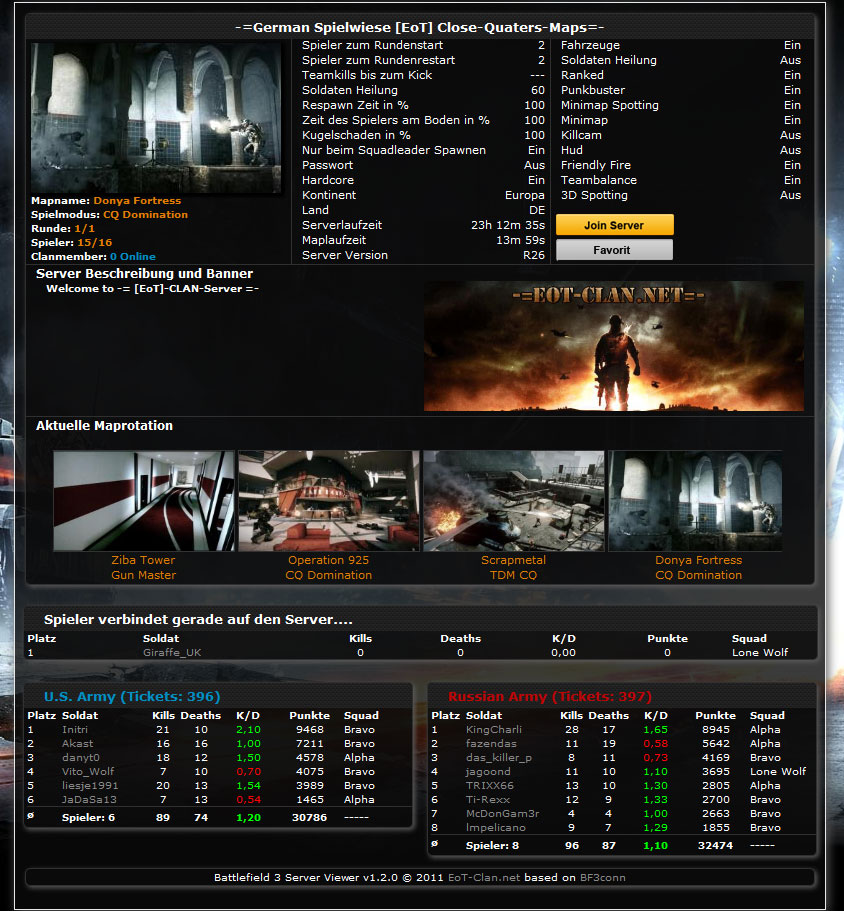Click the EOT-CLAN.NET banner image
The image size is (844, 911).
pos(614,346)
